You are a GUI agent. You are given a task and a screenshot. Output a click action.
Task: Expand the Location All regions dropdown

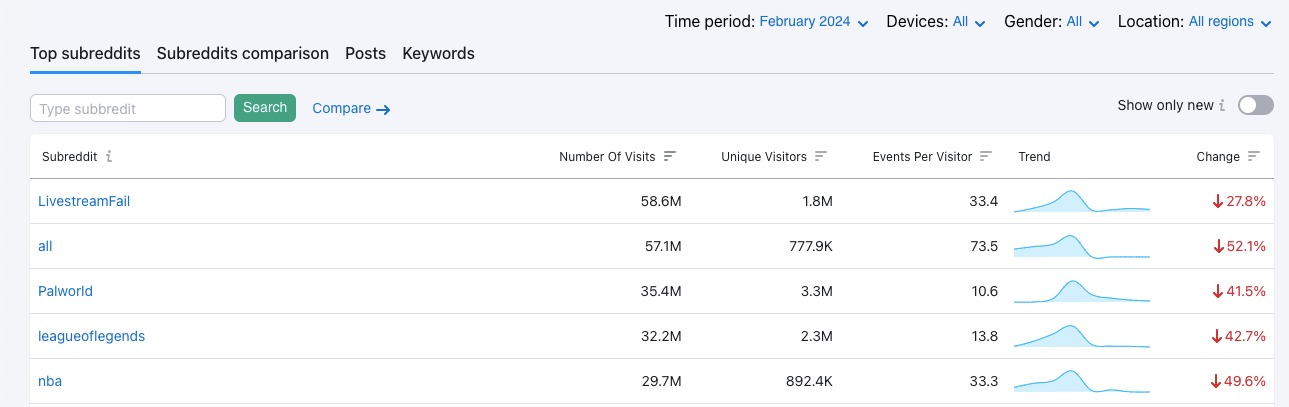click(1230, 21)
